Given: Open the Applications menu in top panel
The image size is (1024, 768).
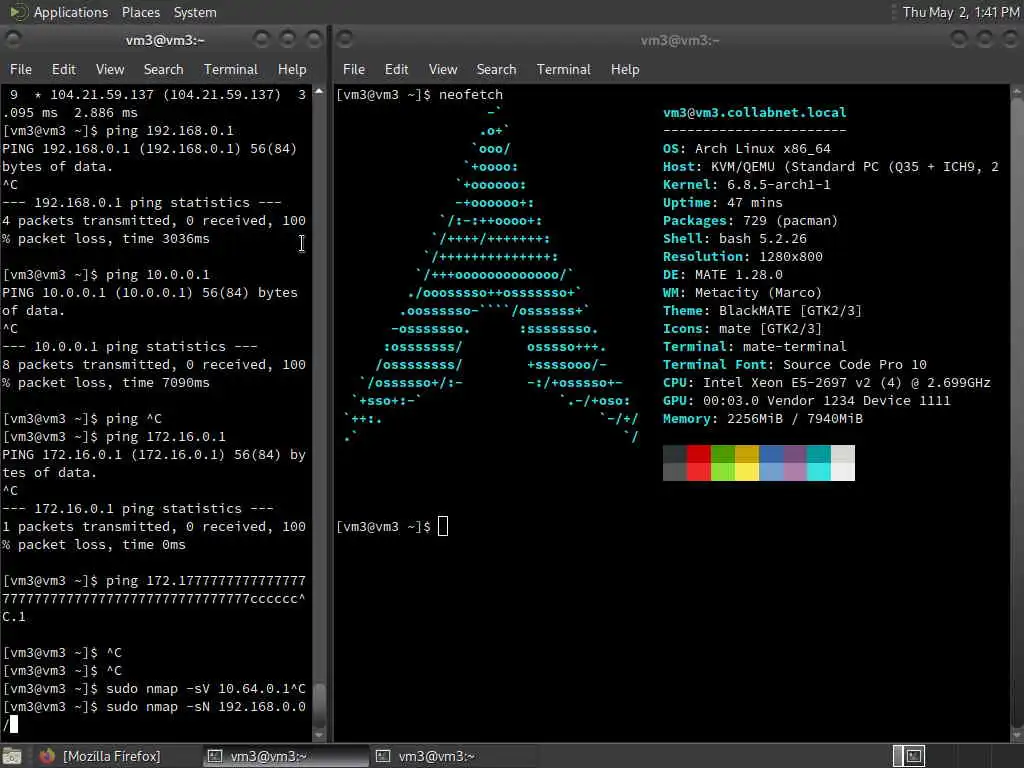Looking at the screenshot, I should 71,12.
